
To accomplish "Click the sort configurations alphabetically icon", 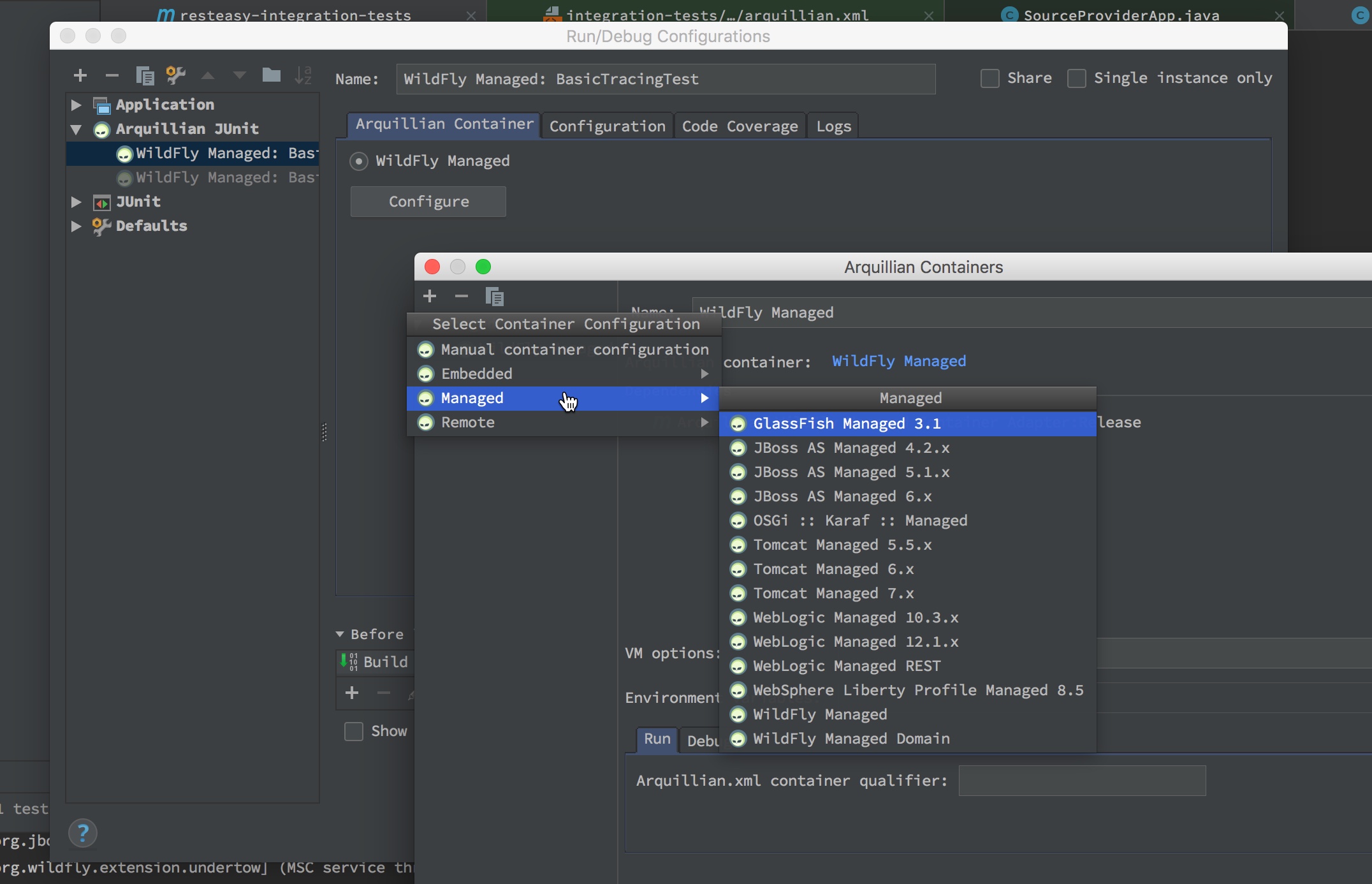I will 303,75.
